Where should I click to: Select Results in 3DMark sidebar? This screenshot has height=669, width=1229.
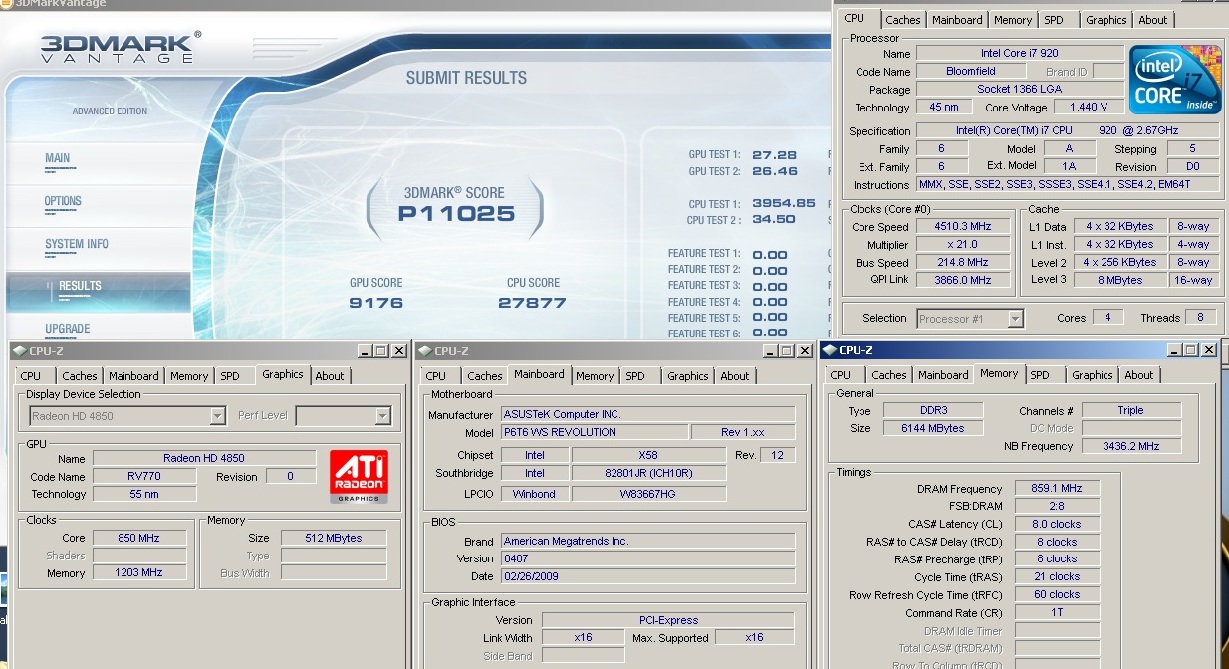click(x=80, y=286)
